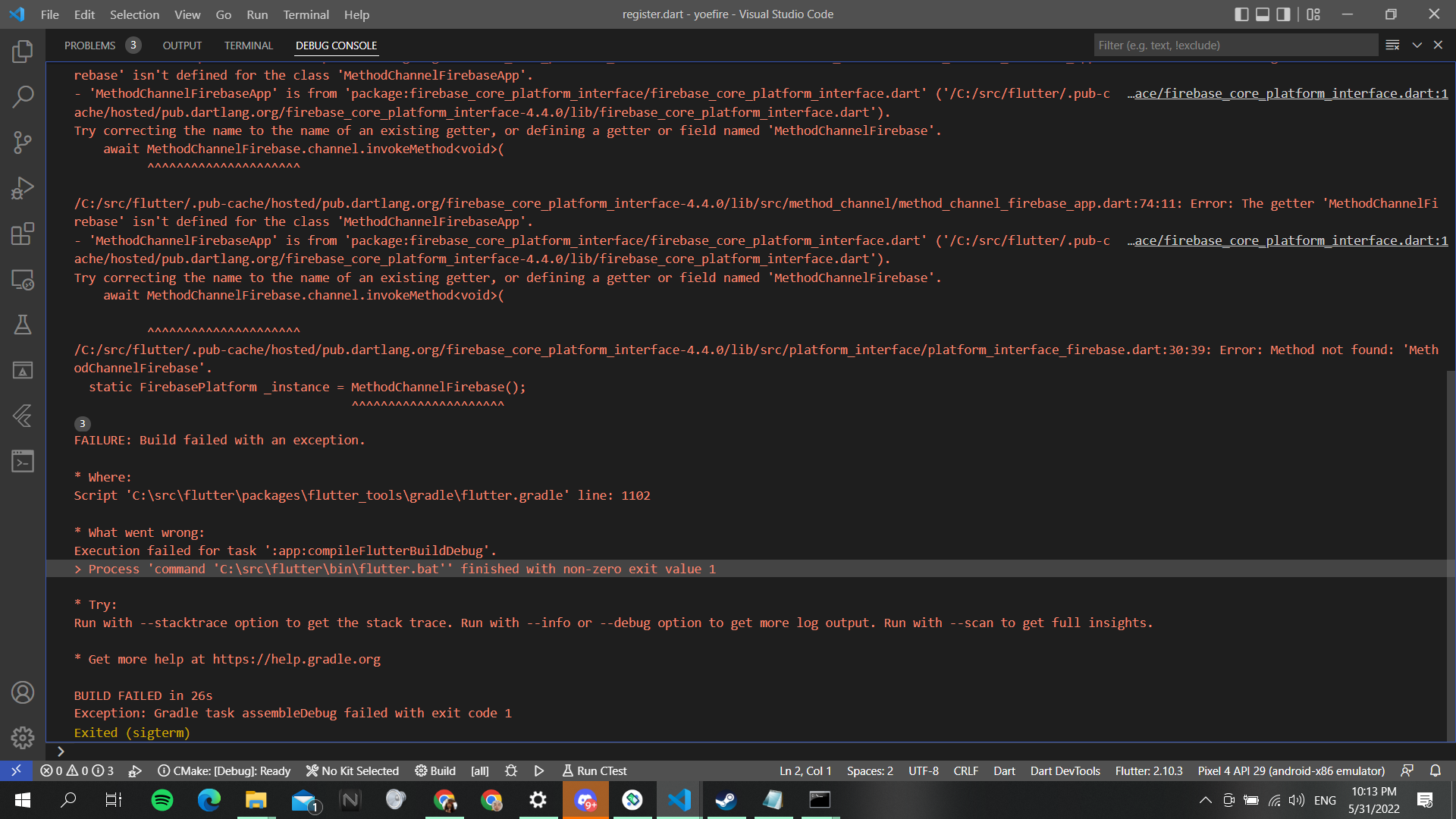The height and width of the screenshot is (819, 1456).
Task: Change Spaces: 2 indentation setting
Action: (x=870, y=770)
